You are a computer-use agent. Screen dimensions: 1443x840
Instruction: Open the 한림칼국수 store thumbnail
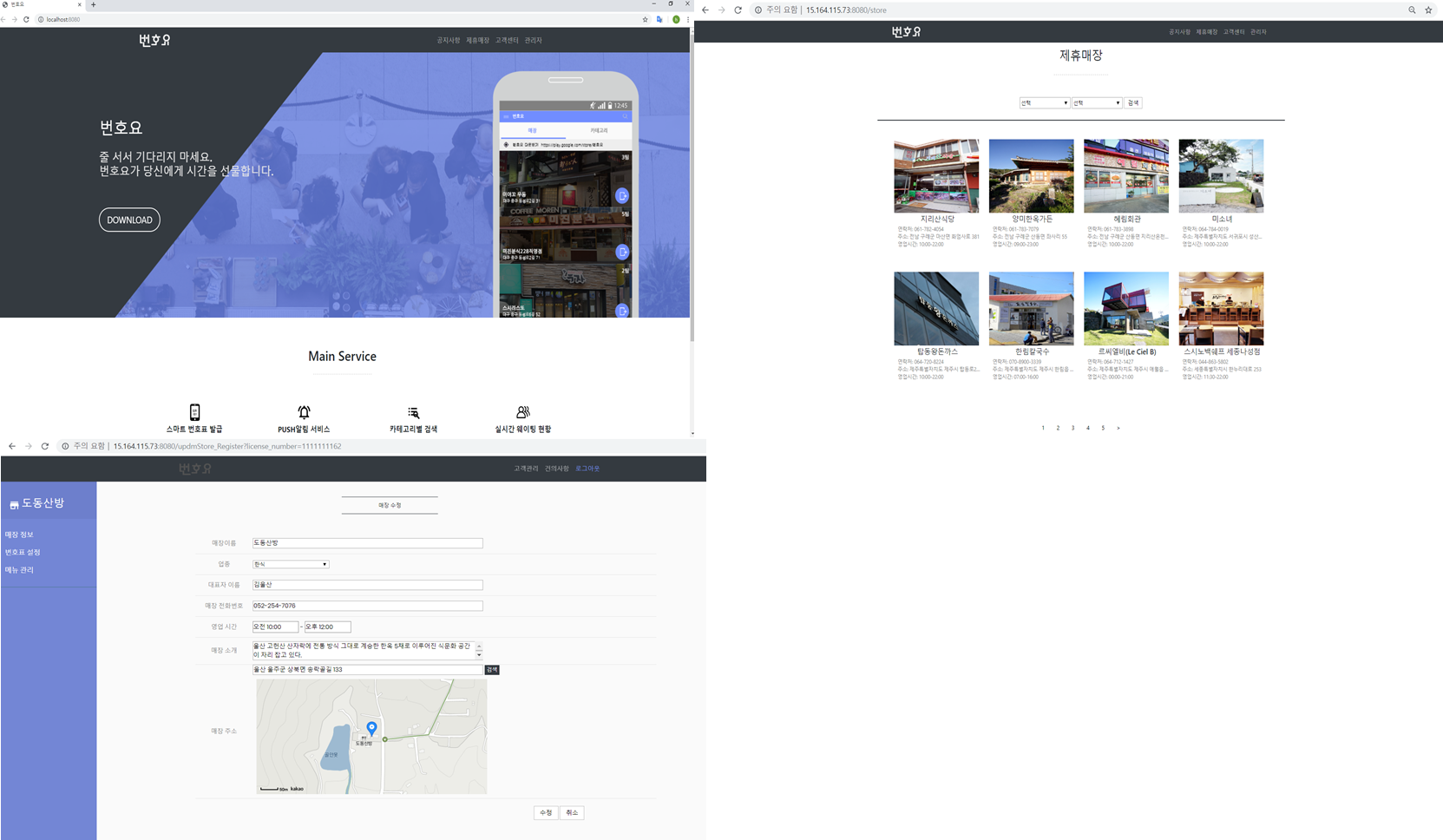pyautogui.click(x=1031, y=309)
